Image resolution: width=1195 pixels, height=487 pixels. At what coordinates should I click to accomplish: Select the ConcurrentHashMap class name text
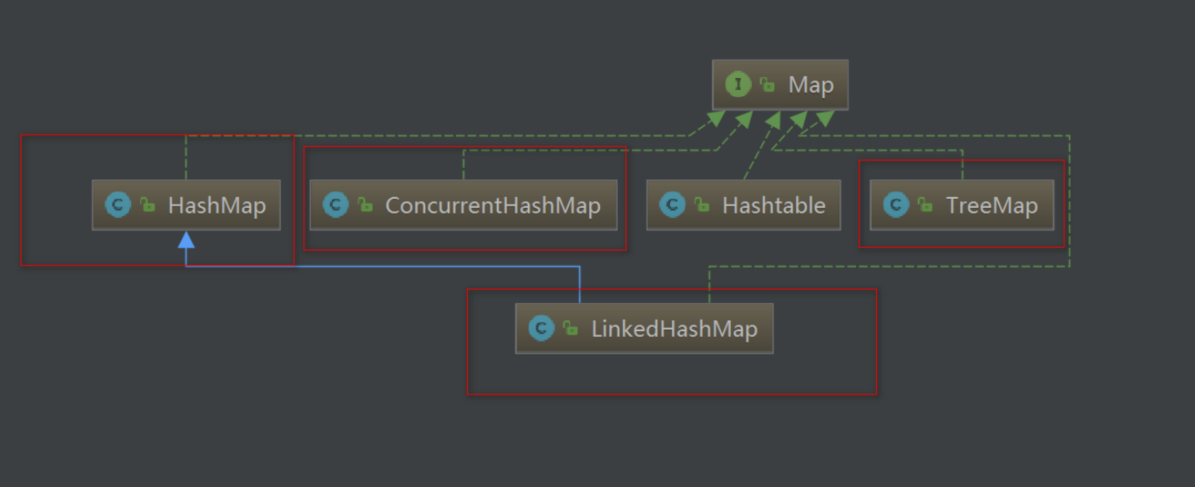[x=492, y=206]
